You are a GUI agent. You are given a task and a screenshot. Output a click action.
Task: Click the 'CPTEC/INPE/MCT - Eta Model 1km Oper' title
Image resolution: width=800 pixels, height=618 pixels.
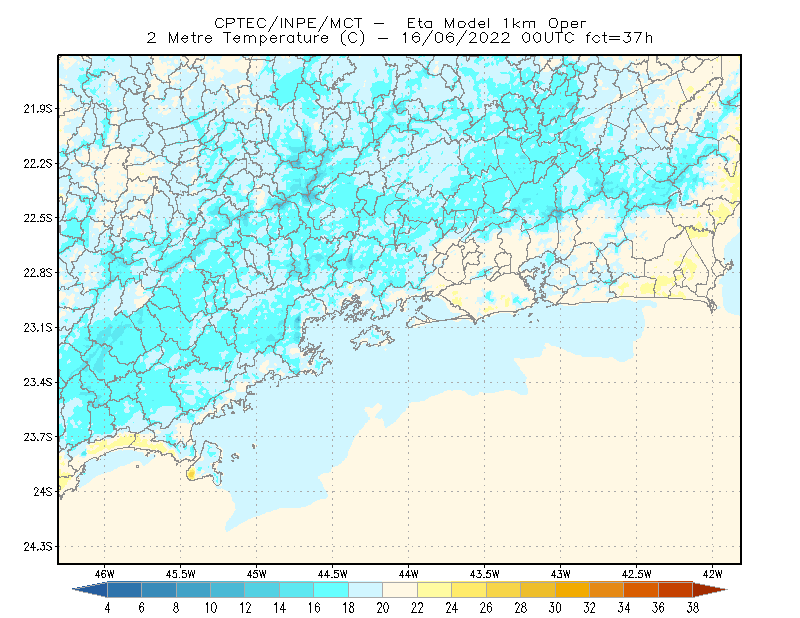coord(400,23)
